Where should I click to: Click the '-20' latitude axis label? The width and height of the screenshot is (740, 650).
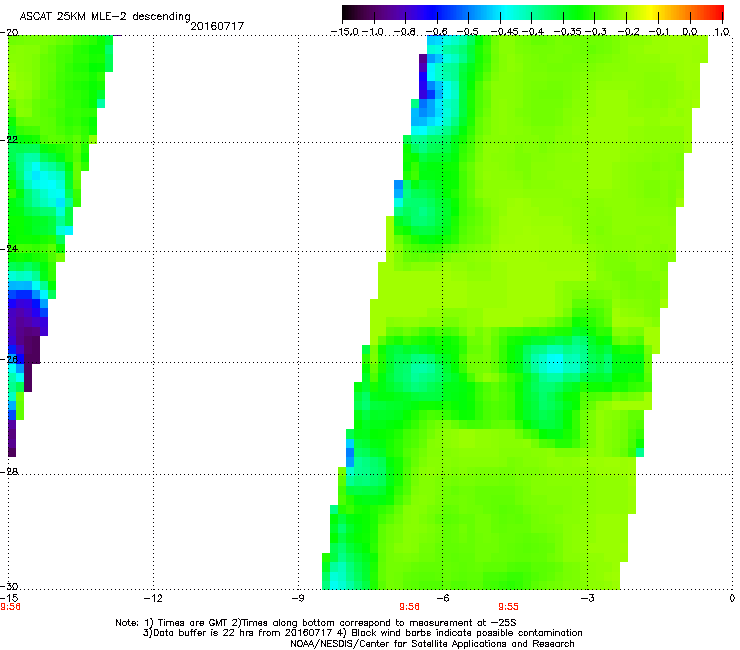[9, 33]
